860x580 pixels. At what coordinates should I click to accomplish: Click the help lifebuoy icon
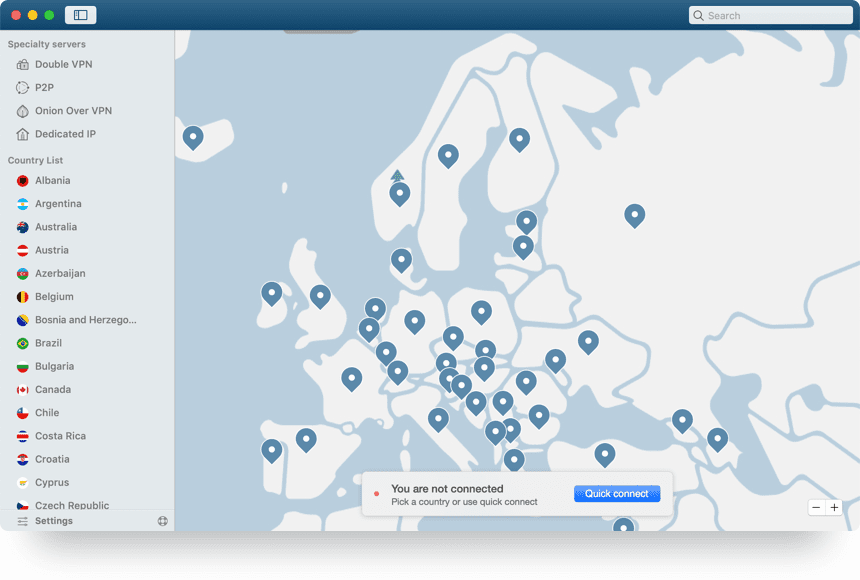tap(163, 521)
